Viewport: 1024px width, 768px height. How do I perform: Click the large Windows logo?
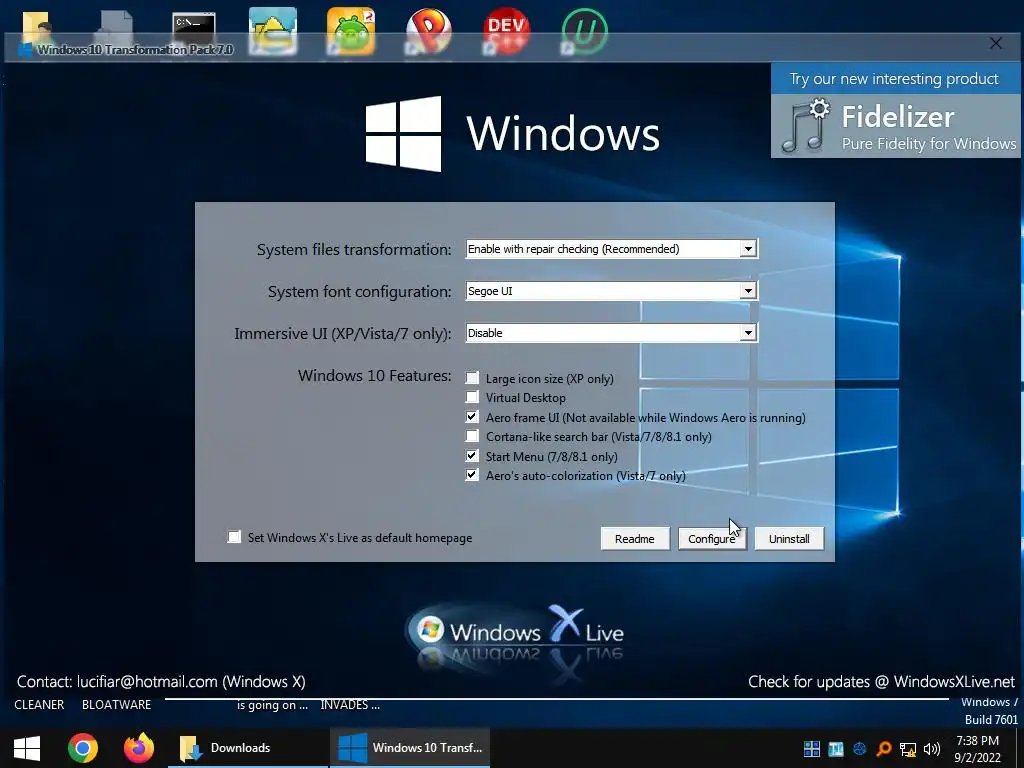403,134
